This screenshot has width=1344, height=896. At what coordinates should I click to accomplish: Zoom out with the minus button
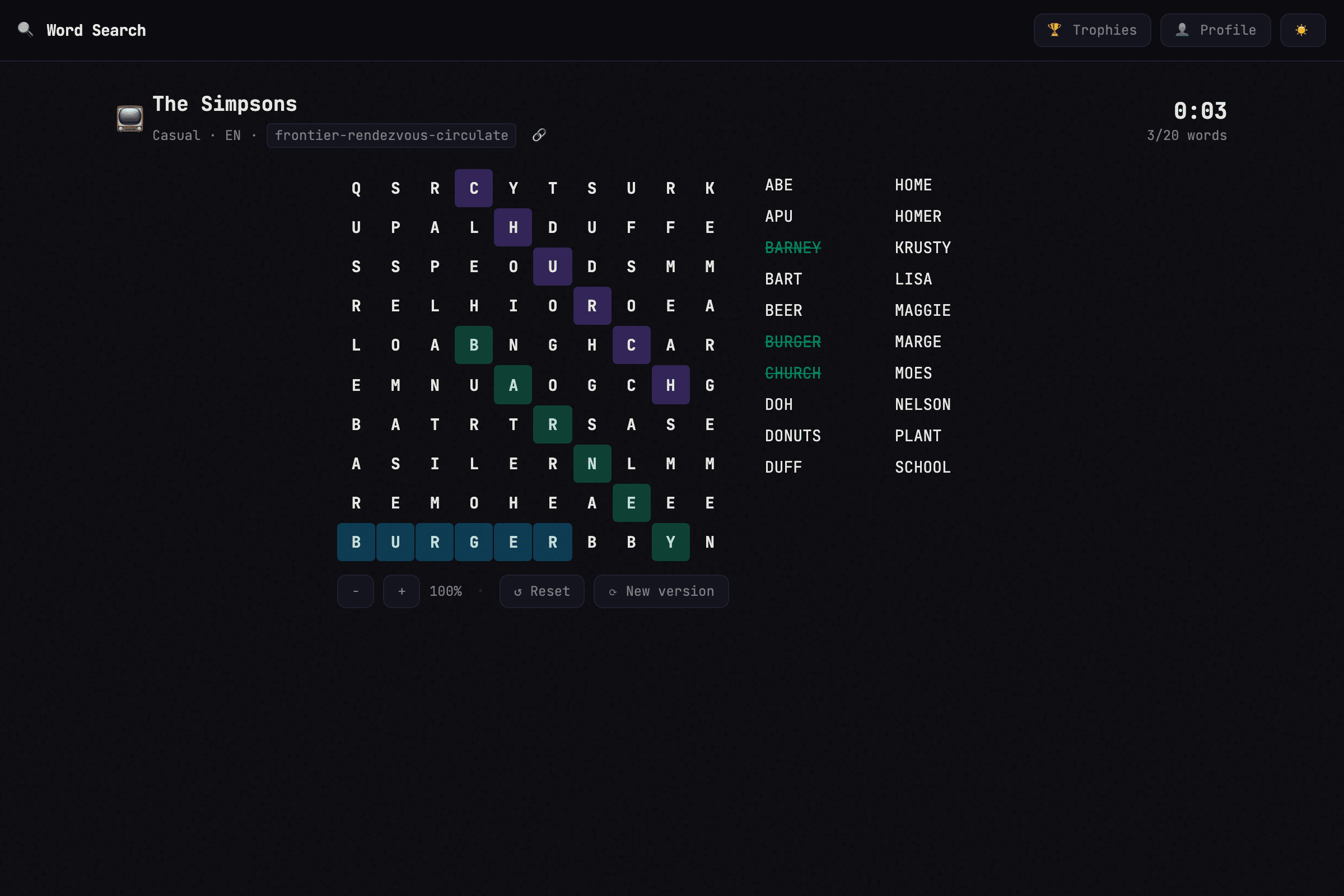356,591
